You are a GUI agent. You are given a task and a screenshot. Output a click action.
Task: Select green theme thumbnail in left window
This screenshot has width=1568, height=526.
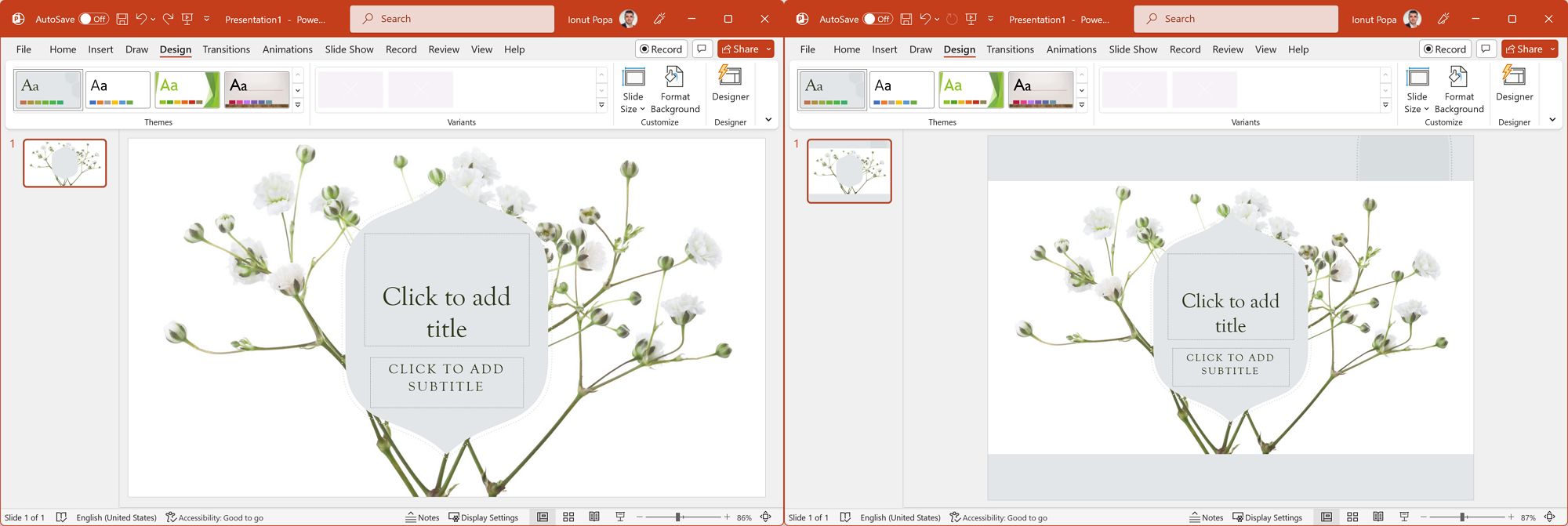tap(187, 89)
